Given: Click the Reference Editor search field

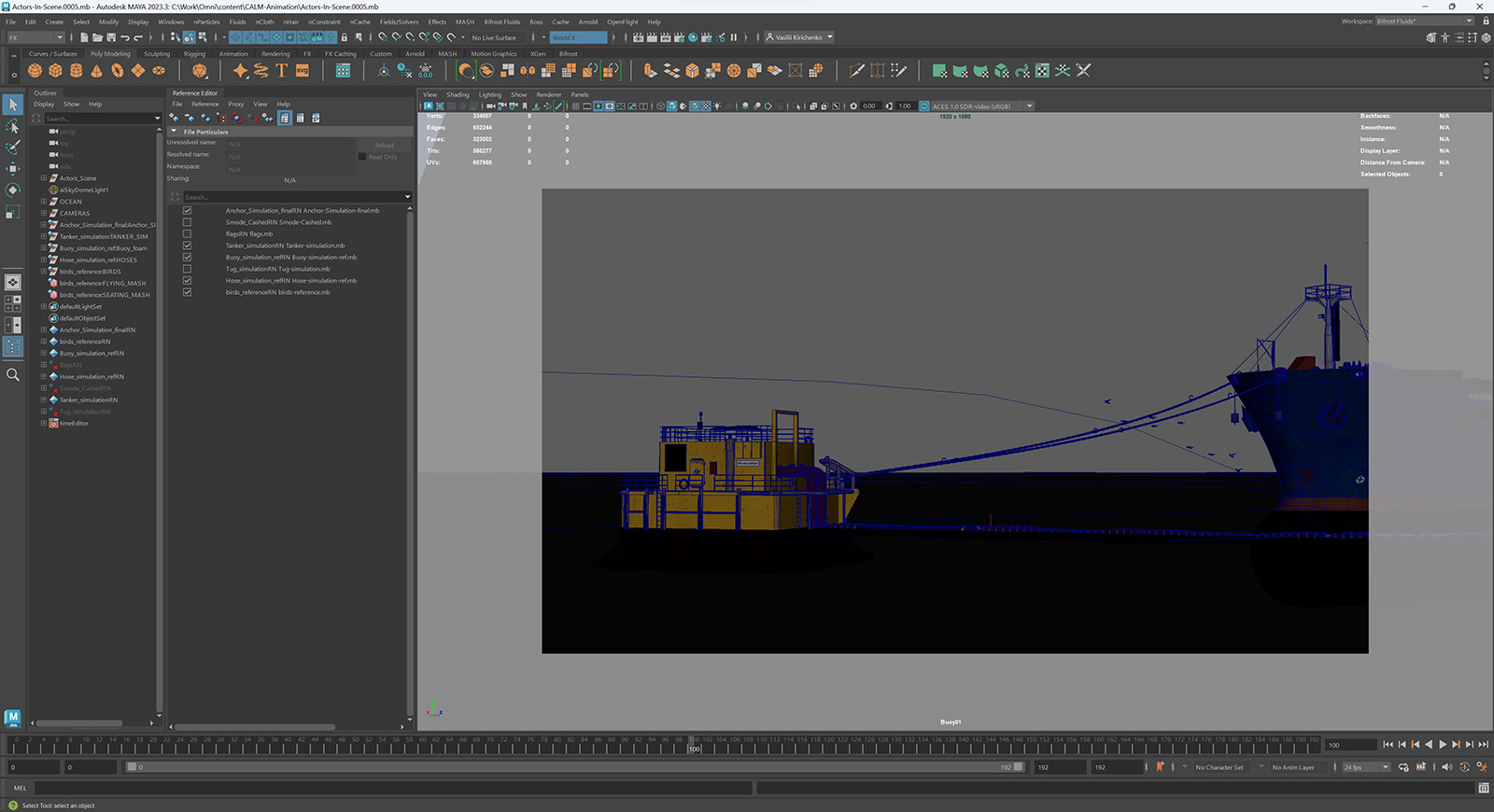Looking at the screenshot, I should (x=297, y=197).
